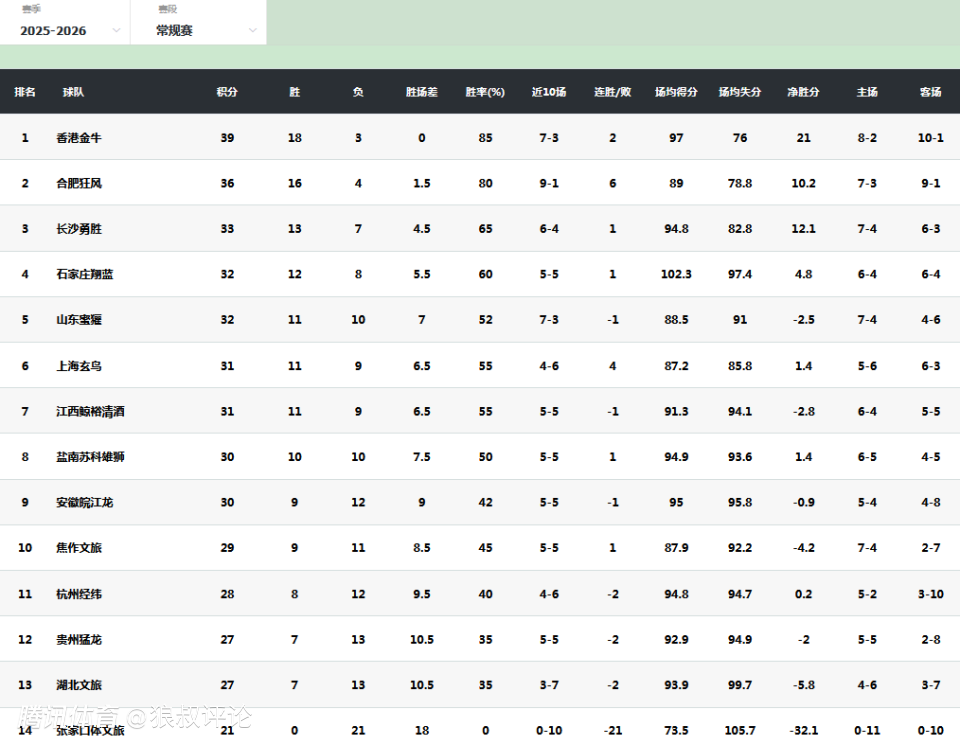
Task: Open team 长沙勇胜
Action: (79, 229)
